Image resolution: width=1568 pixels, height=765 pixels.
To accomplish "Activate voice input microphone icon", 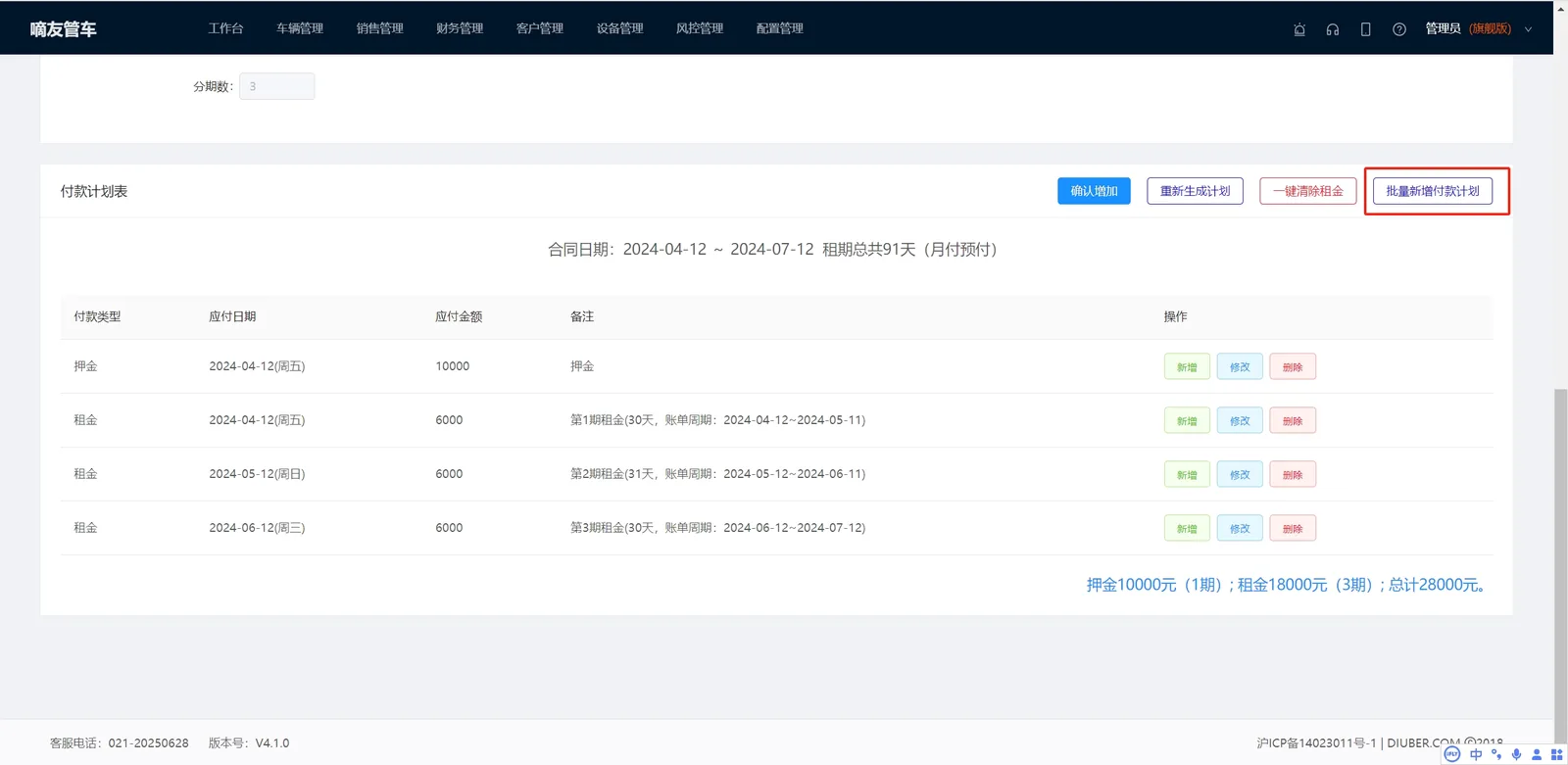I will [1516, 754].
